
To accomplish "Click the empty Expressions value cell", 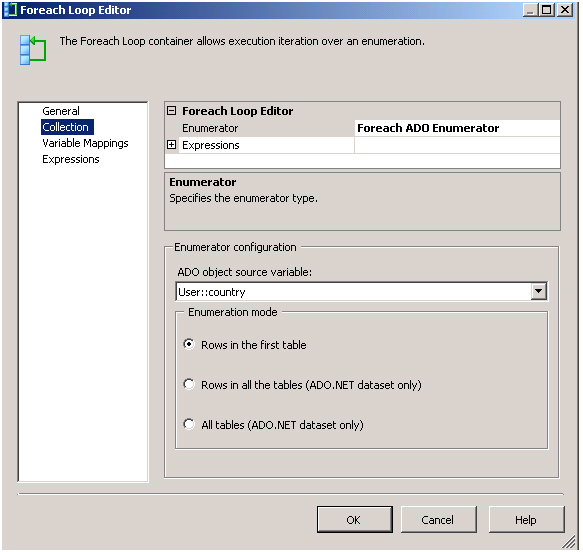I will coord(457,145).
